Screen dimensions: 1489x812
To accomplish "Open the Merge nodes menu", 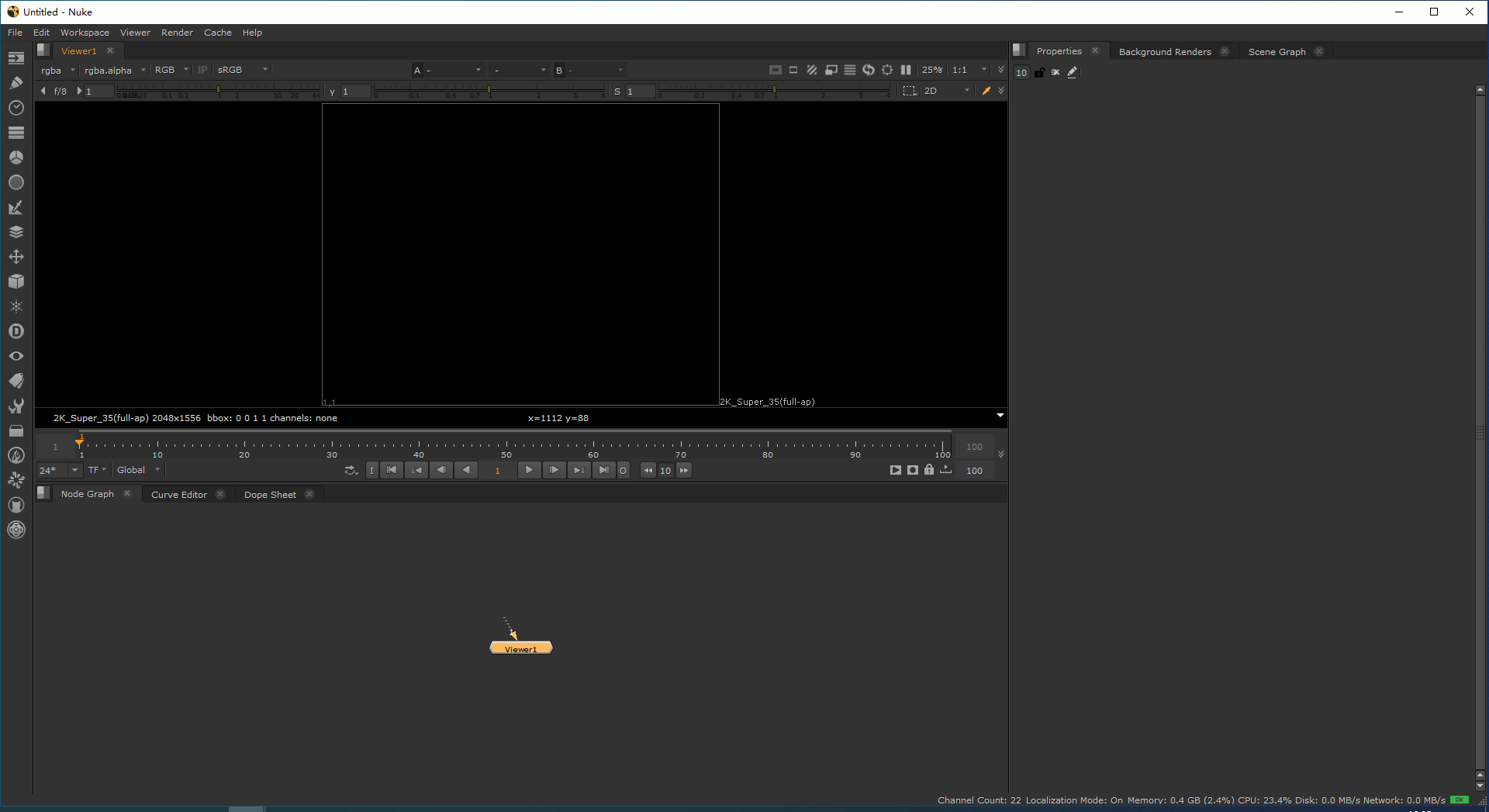I will click(16, 232).
